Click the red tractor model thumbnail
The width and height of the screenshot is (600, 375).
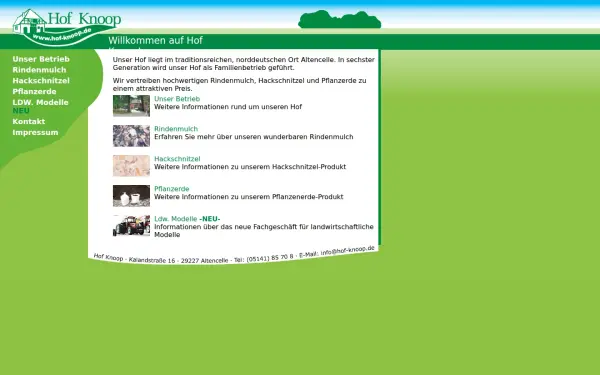131,226
